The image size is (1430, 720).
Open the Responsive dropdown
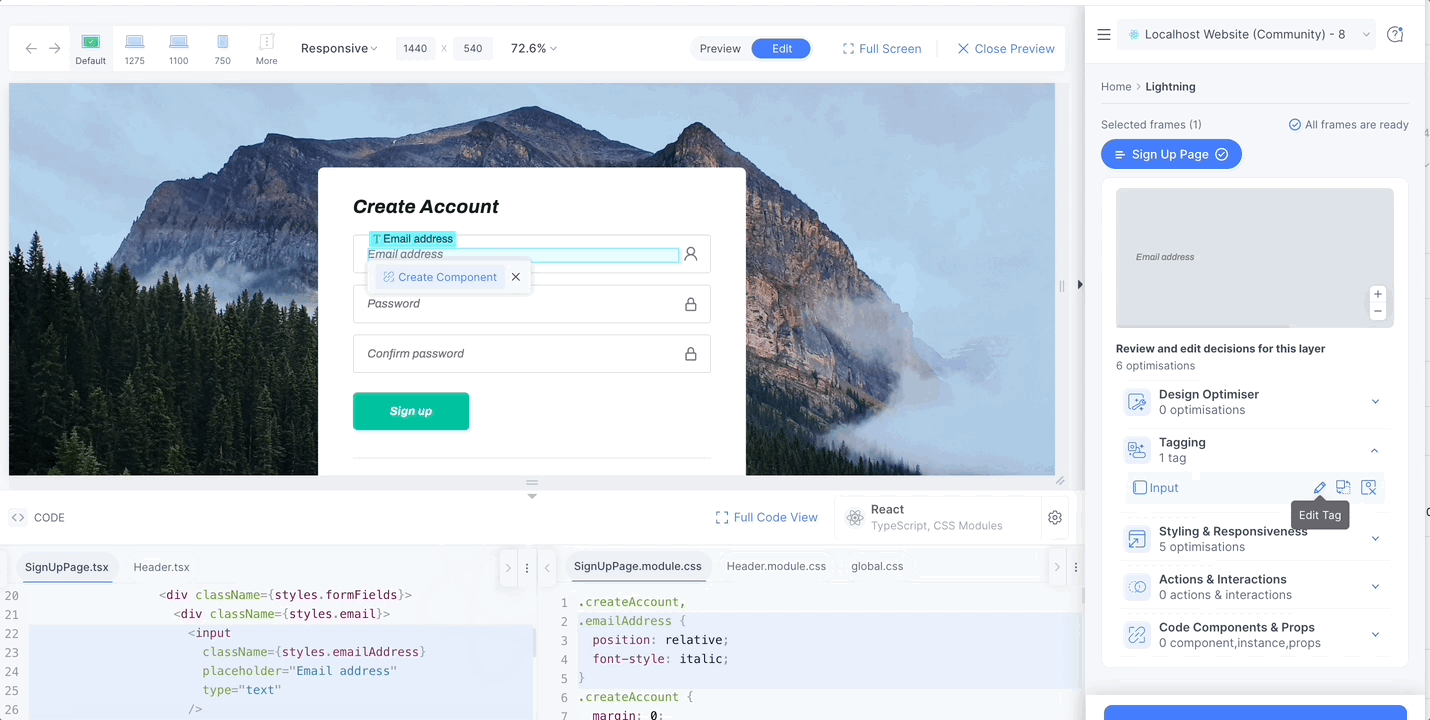339,48
